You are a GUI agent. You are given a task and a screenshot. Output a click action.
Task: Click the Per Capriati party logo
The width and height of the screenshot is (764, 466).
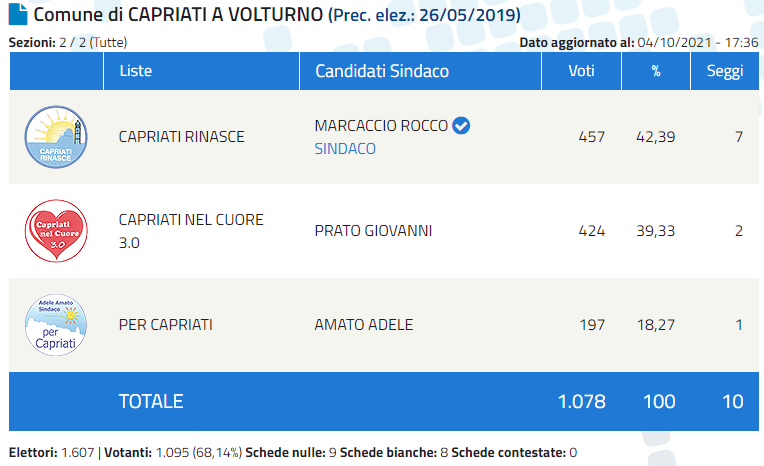point(56,324)
